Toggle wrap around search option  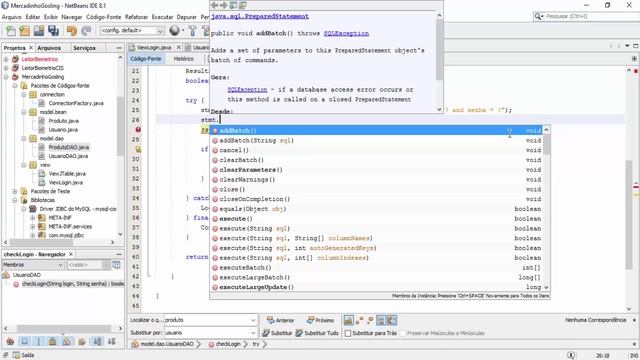[392, 320]
